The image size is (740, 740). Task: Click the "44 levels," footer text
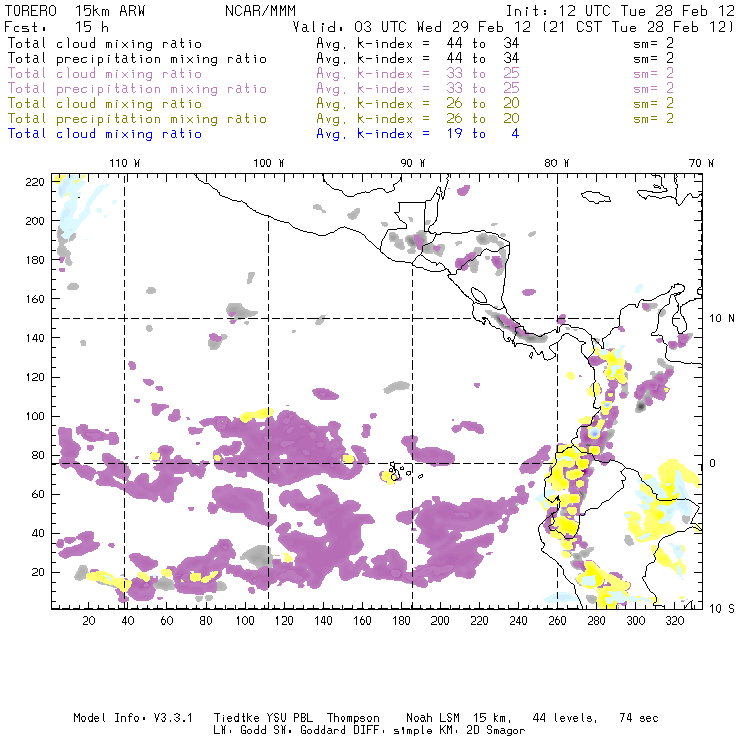coord(565,718)
